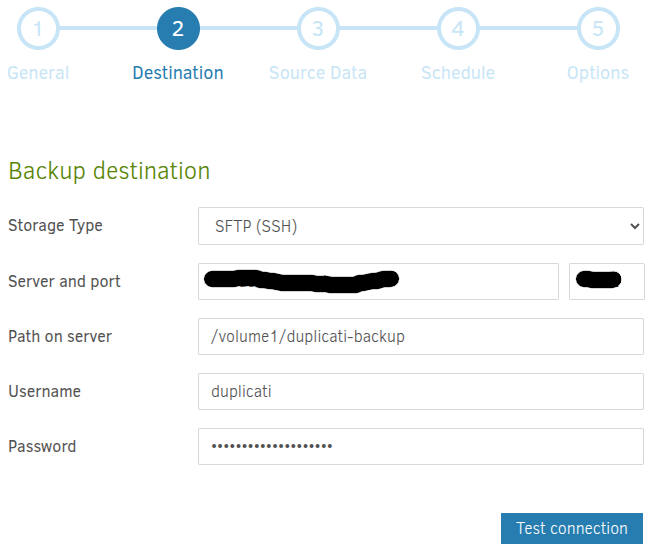Click the Schedule step label
Image resolution: width=663 pixels, height=557 pixels.
[x=458, y=73]
